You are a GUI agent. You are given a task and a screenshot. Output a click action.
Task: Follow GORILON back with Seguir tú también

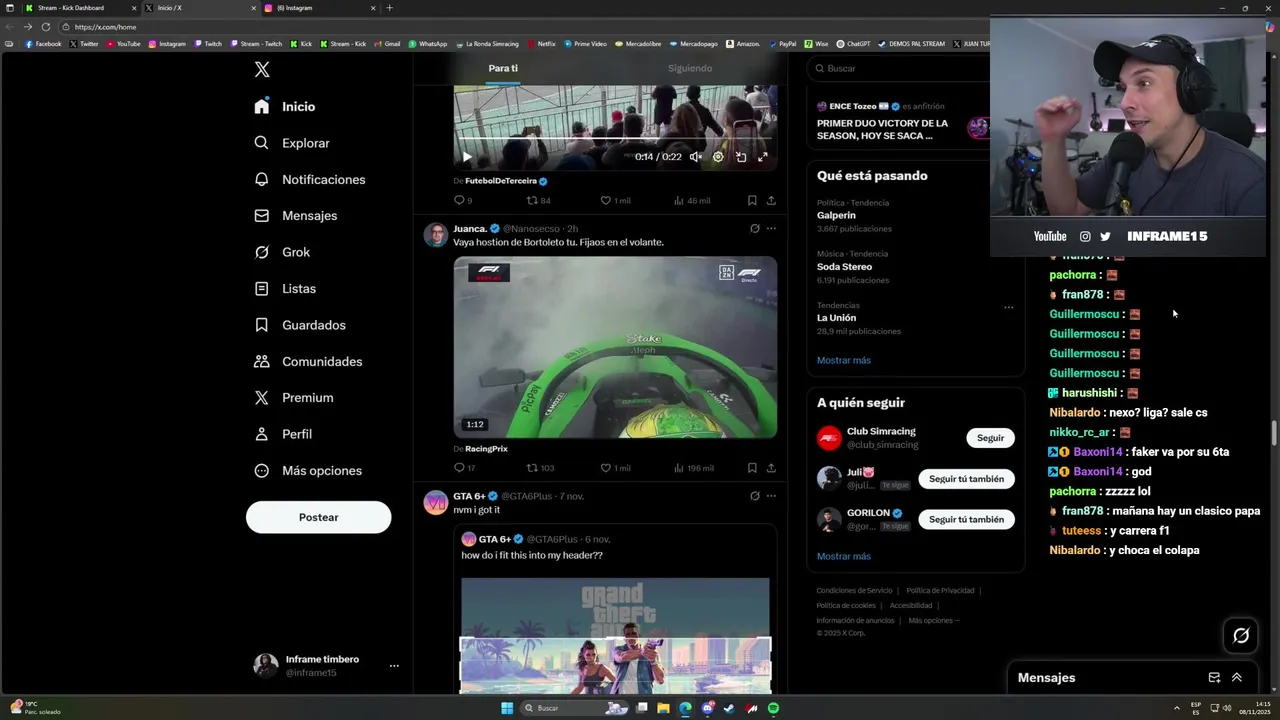(x=966, y=519)
